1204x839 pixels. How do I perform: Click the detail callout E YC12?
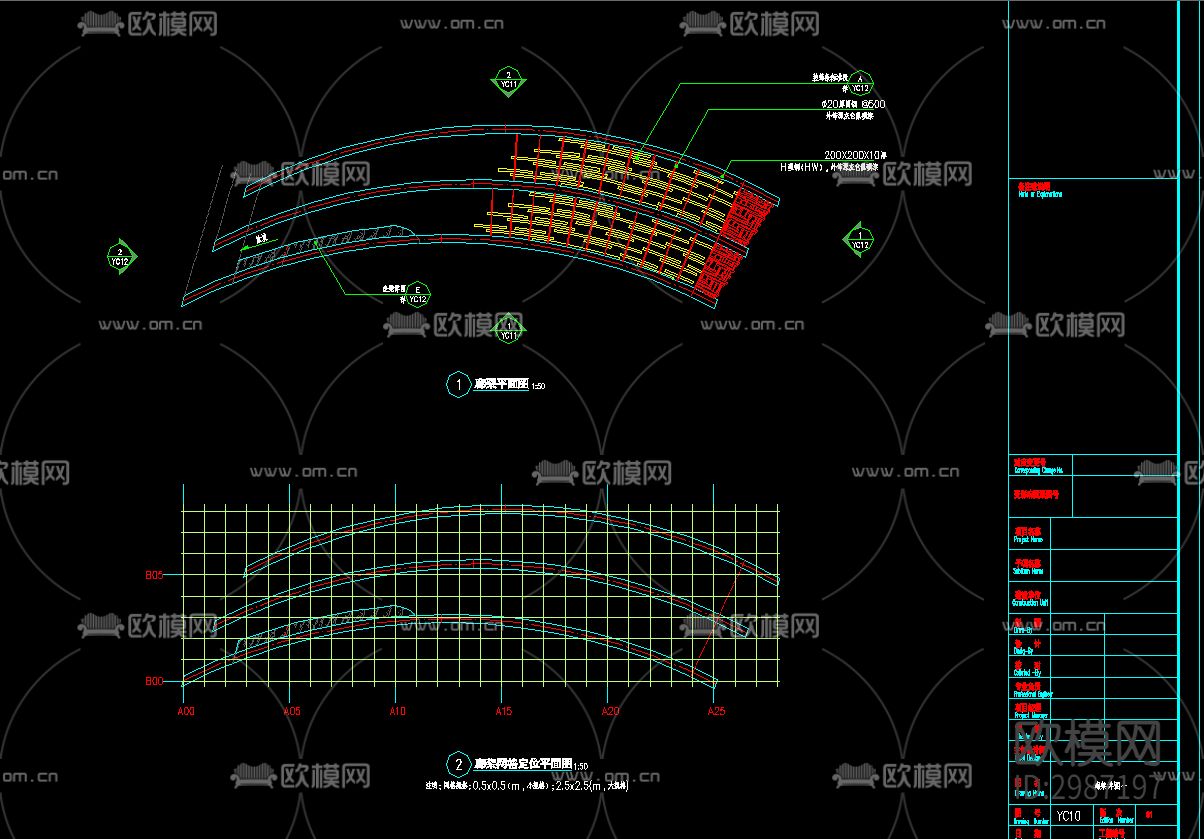click(x=417, y=294)
